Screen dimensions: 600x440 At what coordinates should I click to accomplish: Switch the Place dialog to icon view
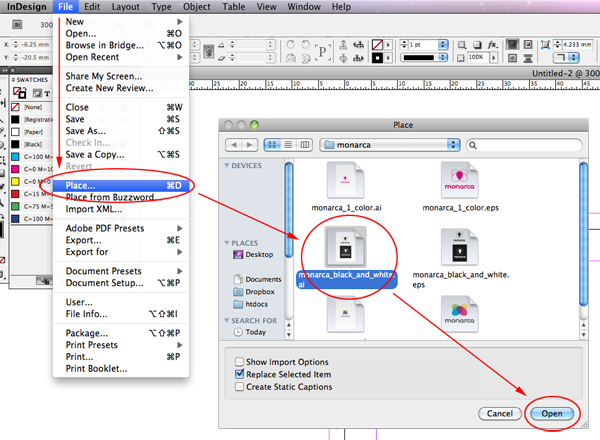[272, 145]
